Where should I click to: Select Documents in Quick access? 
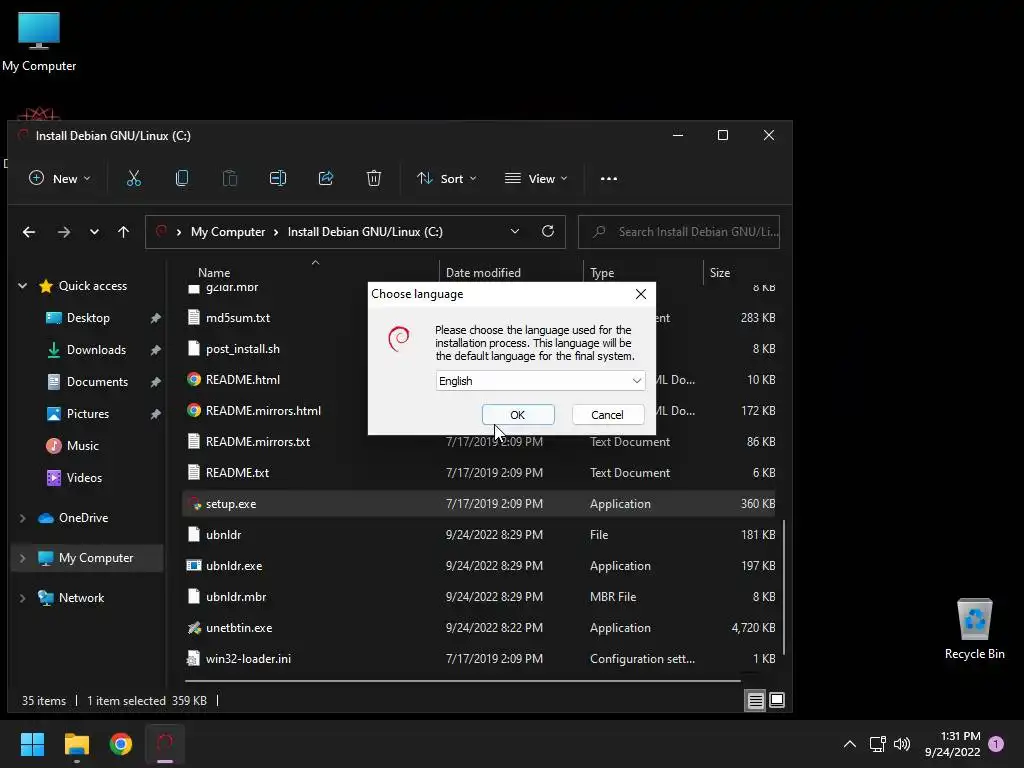97,382
